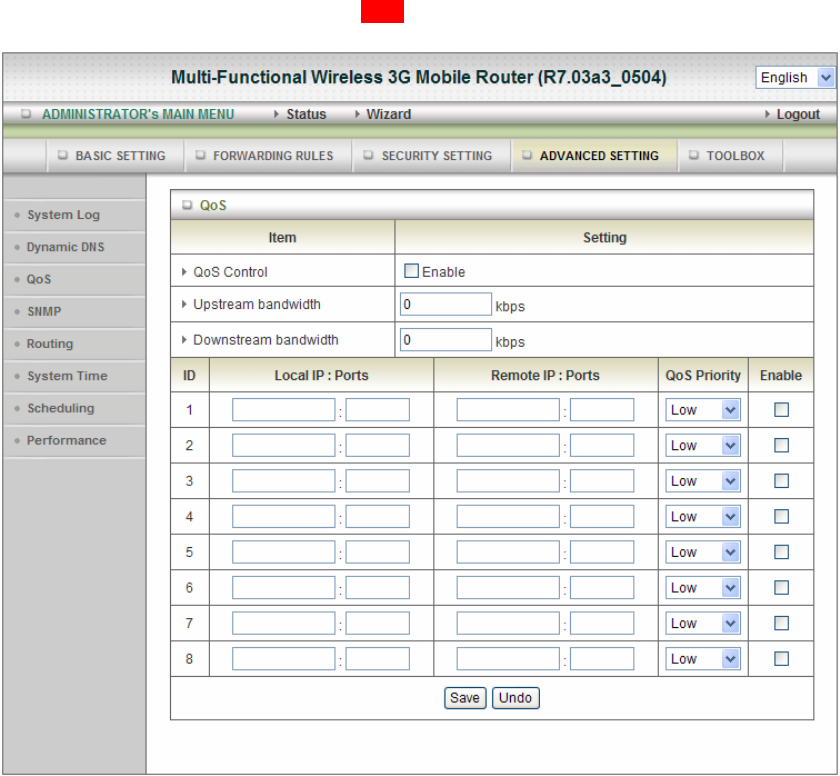
Task: Click Local IP field of rule 2
Action: tap(283, 445)
